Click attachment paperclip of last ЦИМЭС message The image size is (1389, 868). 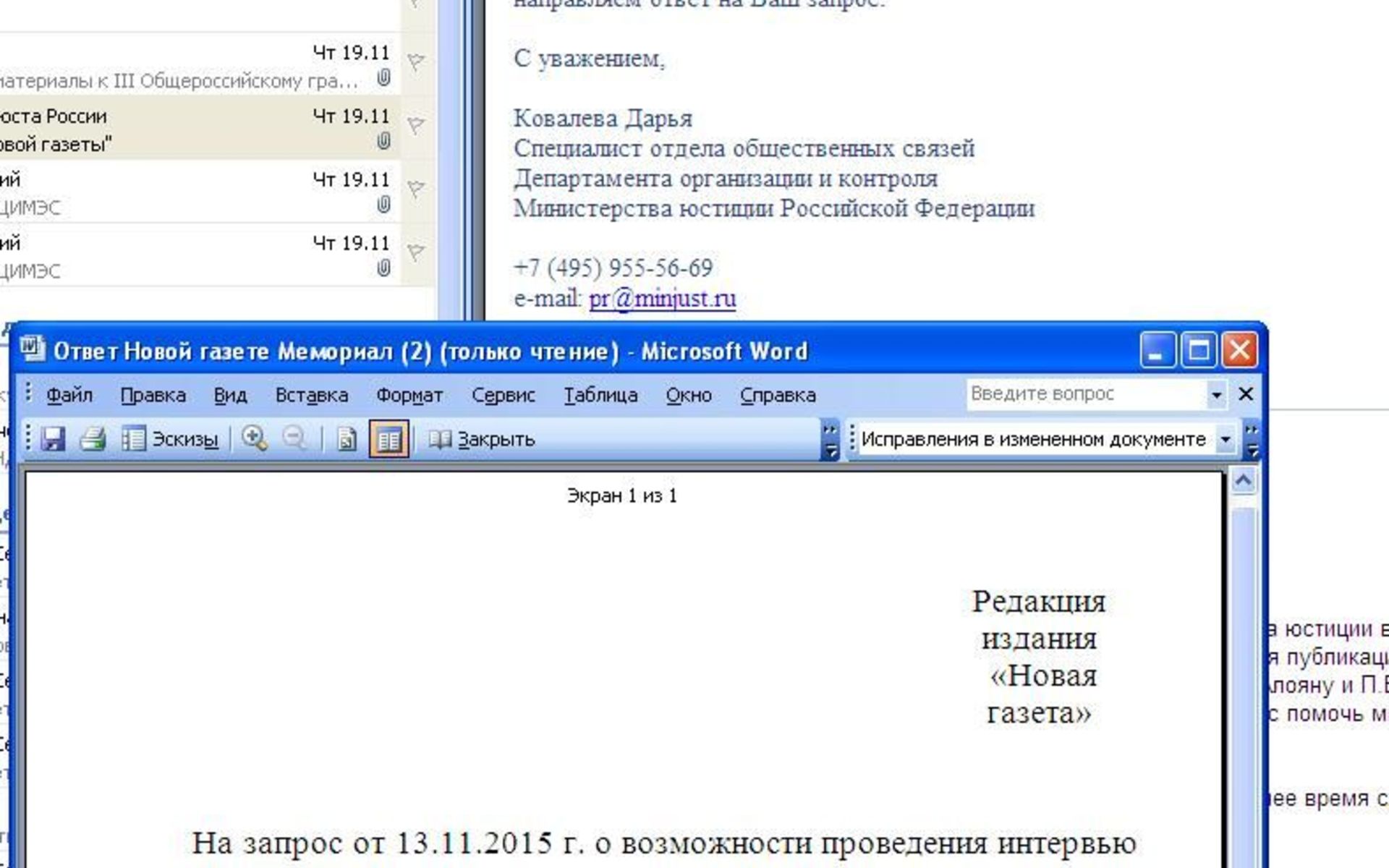tap(383, 268)
